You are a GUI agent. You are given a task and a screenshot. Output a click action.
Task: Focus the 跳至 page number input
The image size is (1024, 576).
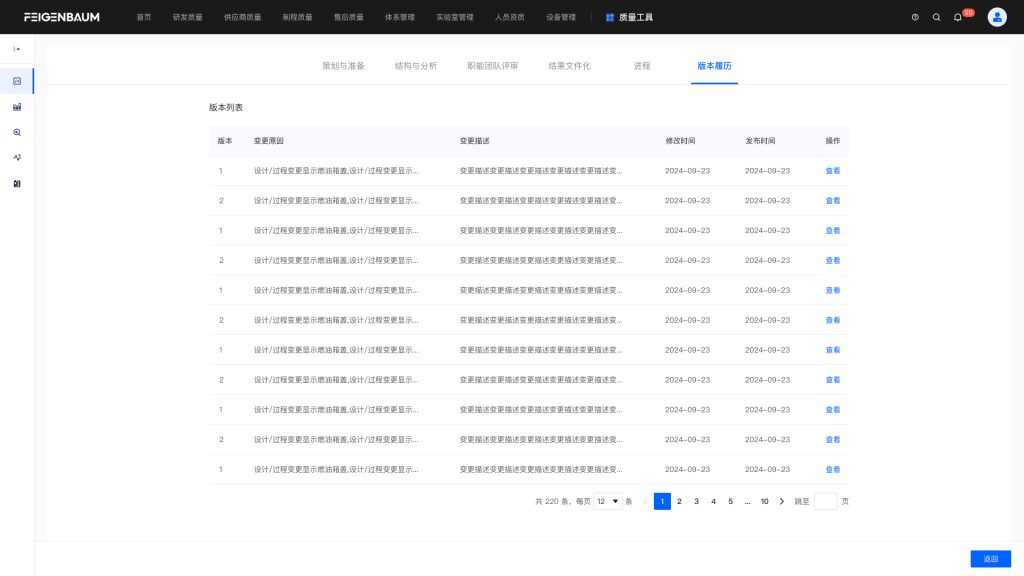(x=825, y=502)
